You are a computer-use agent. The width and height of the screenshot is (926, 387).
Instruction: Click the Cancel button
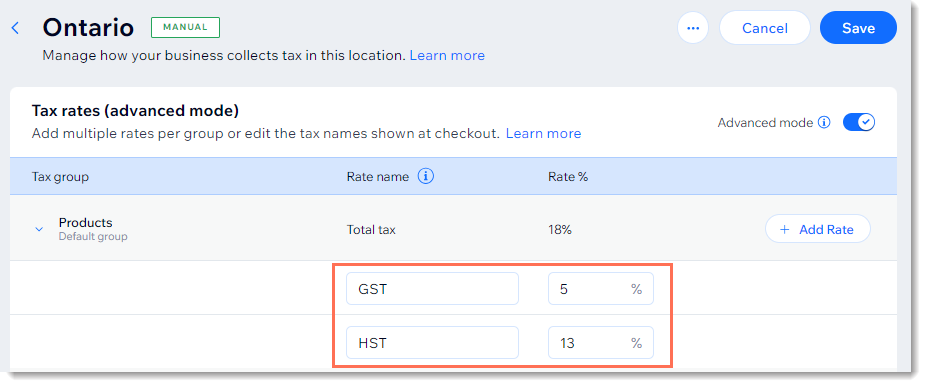[x=765, y=28]
